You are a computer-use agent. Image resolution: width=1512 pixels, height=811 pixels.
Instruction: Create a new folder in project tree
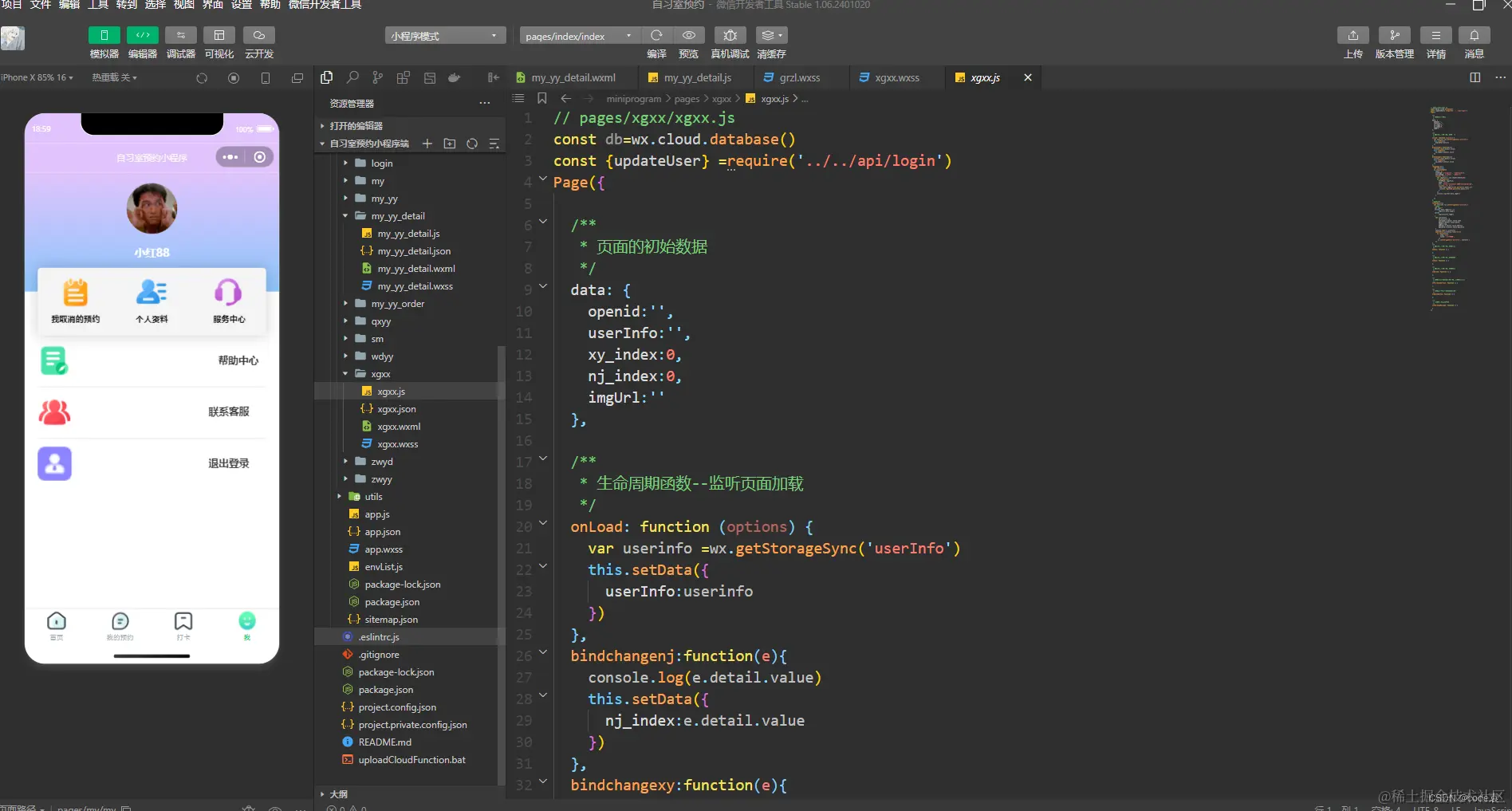click(450, 144)
